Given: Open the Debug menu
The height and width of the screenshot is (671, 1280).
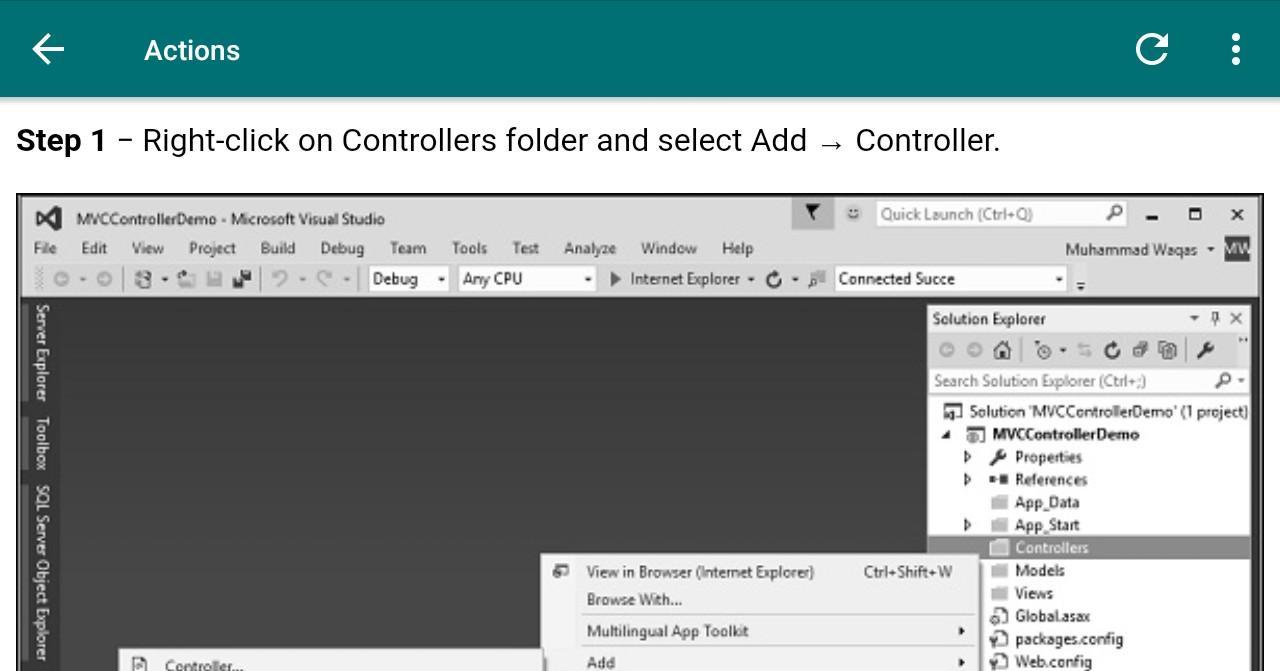Looking at the screenshot, I should coord(342,248).
